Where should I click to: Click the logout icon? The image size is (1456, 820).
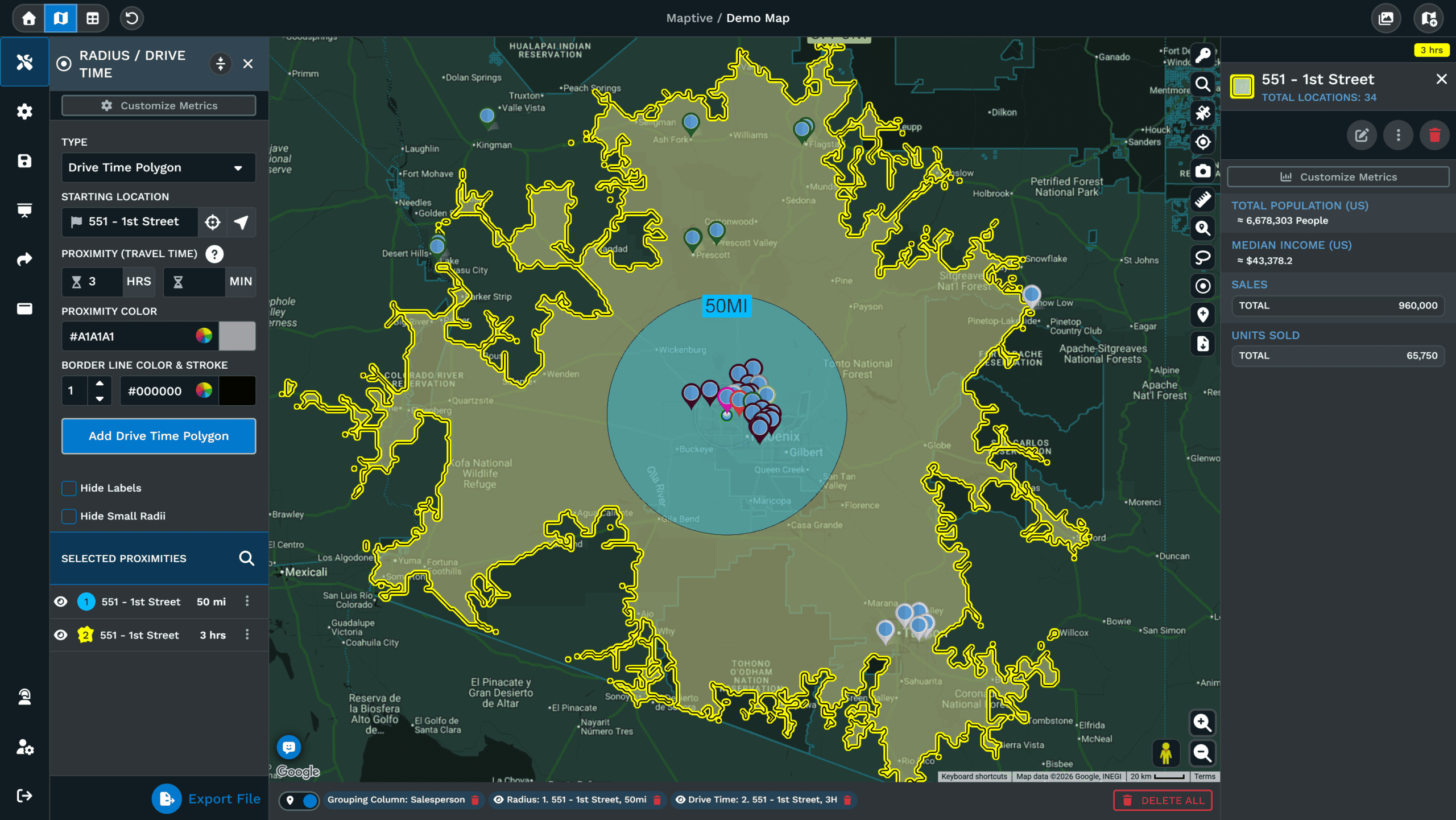click(x=24, y=796)
